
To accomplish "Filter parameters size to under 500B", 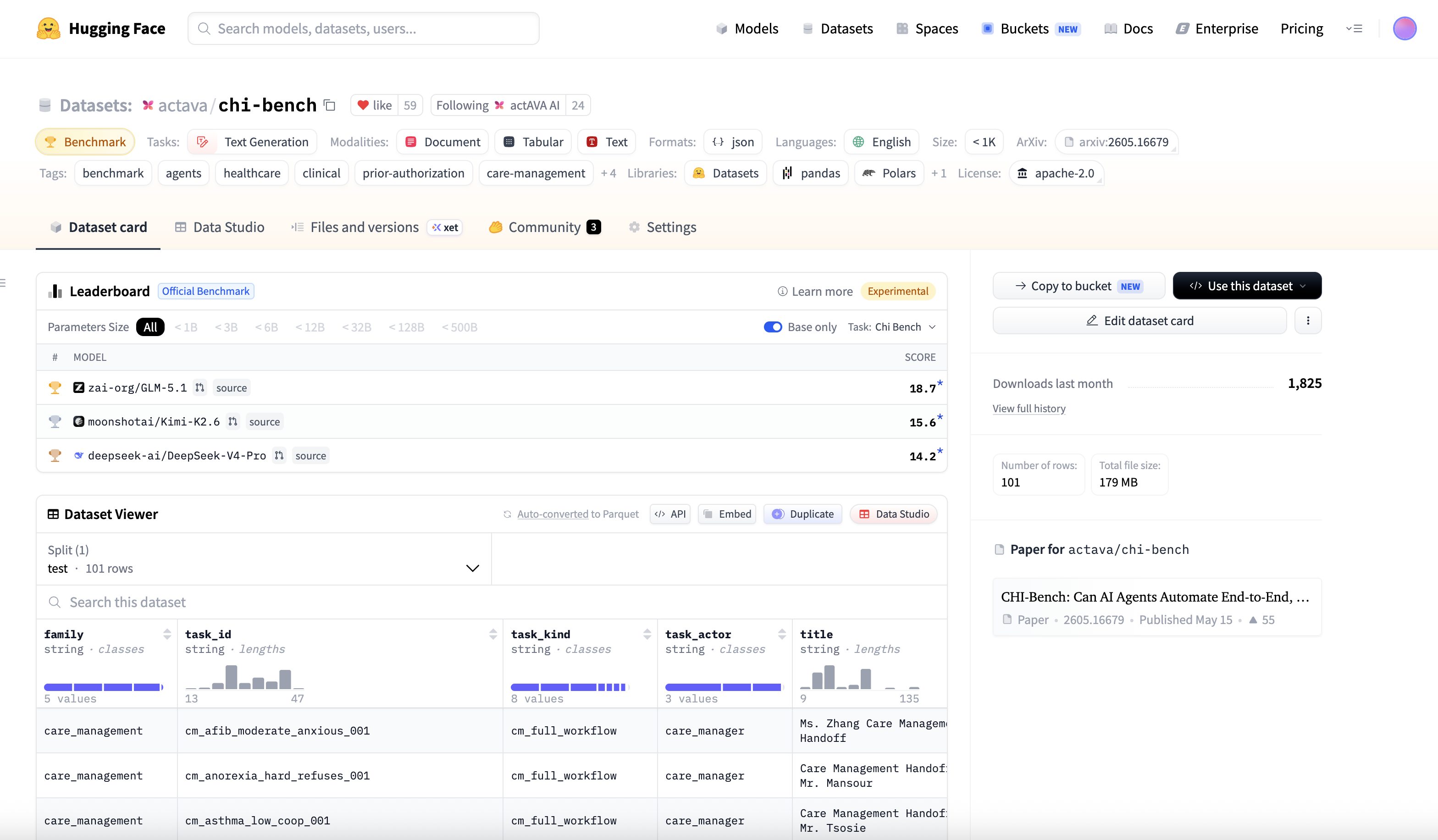I will click(459, 327).
